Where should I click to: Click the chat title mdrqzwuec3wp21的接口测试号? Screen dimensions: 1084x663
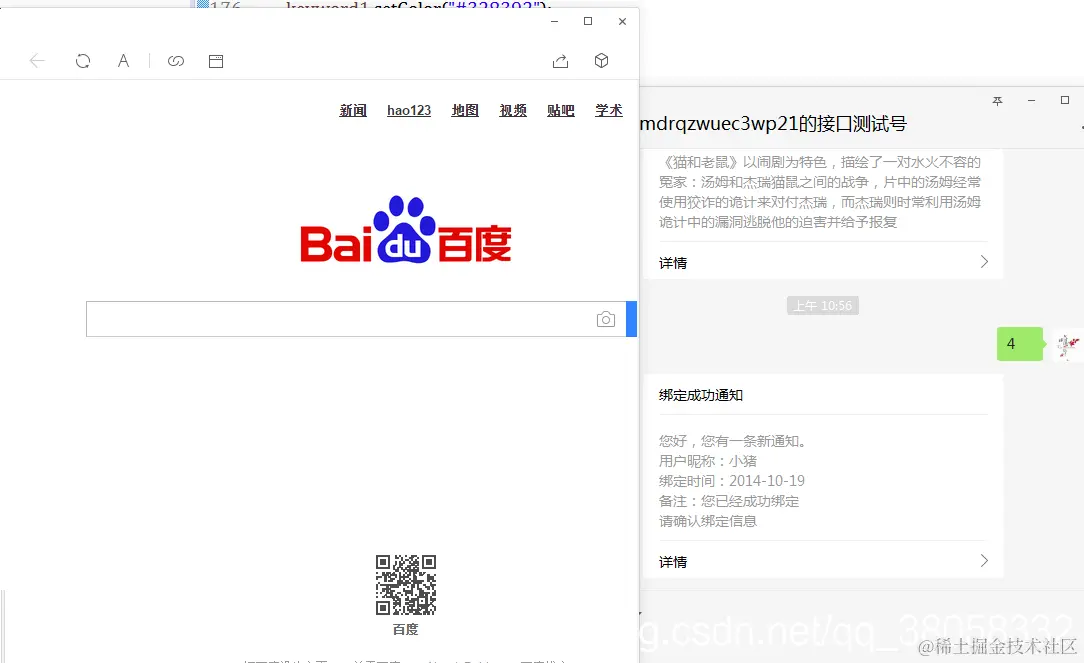pos(773,124)
